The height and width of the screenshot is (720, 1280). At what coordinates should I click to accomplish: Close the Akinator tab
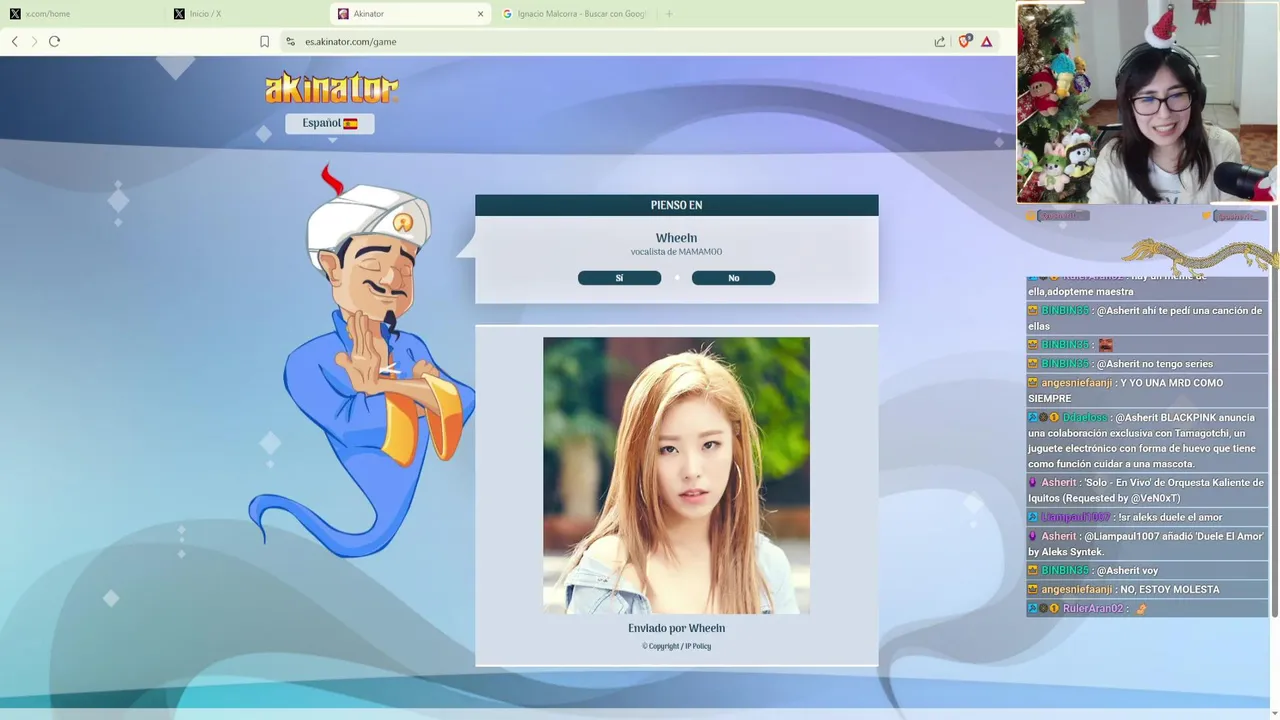480,14
